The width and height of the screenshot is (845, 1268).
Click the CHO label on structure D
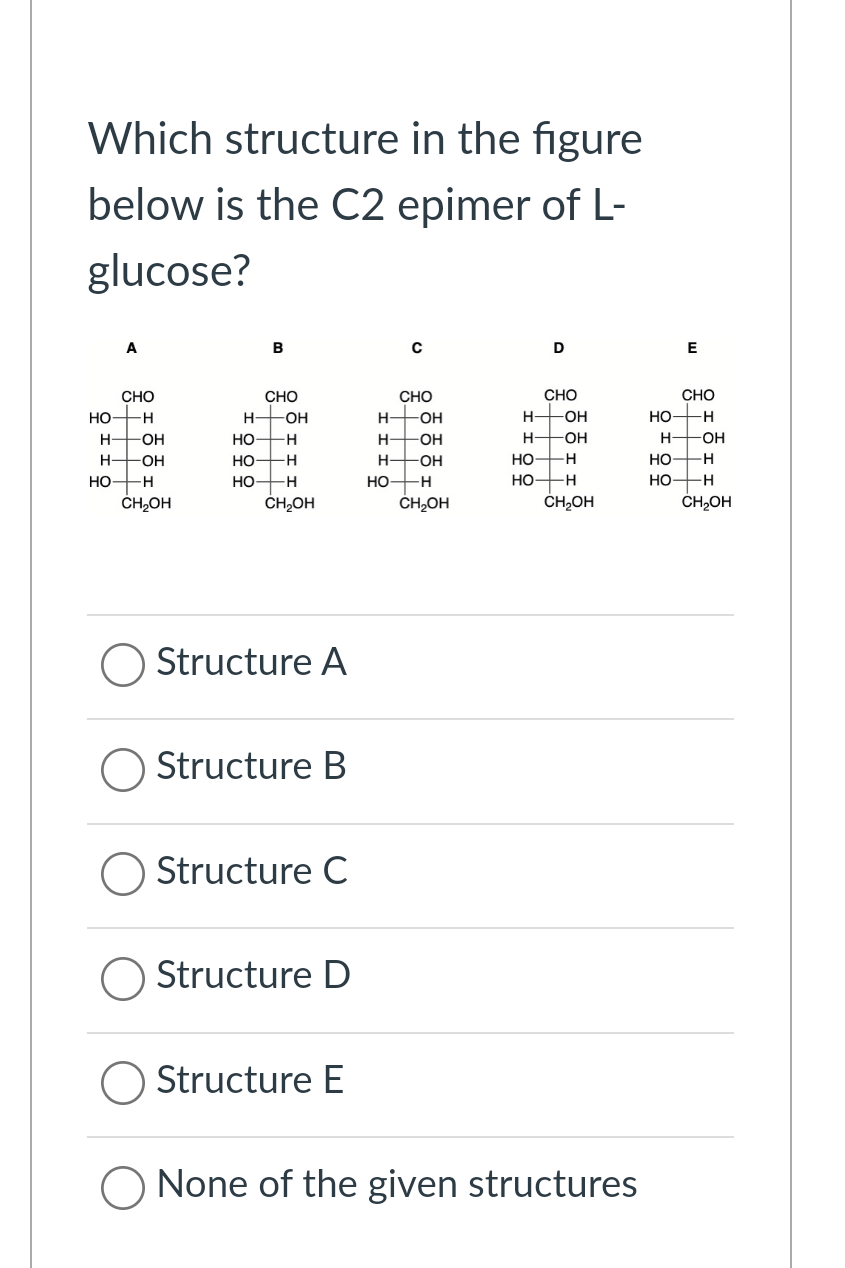tap(558, 396)
